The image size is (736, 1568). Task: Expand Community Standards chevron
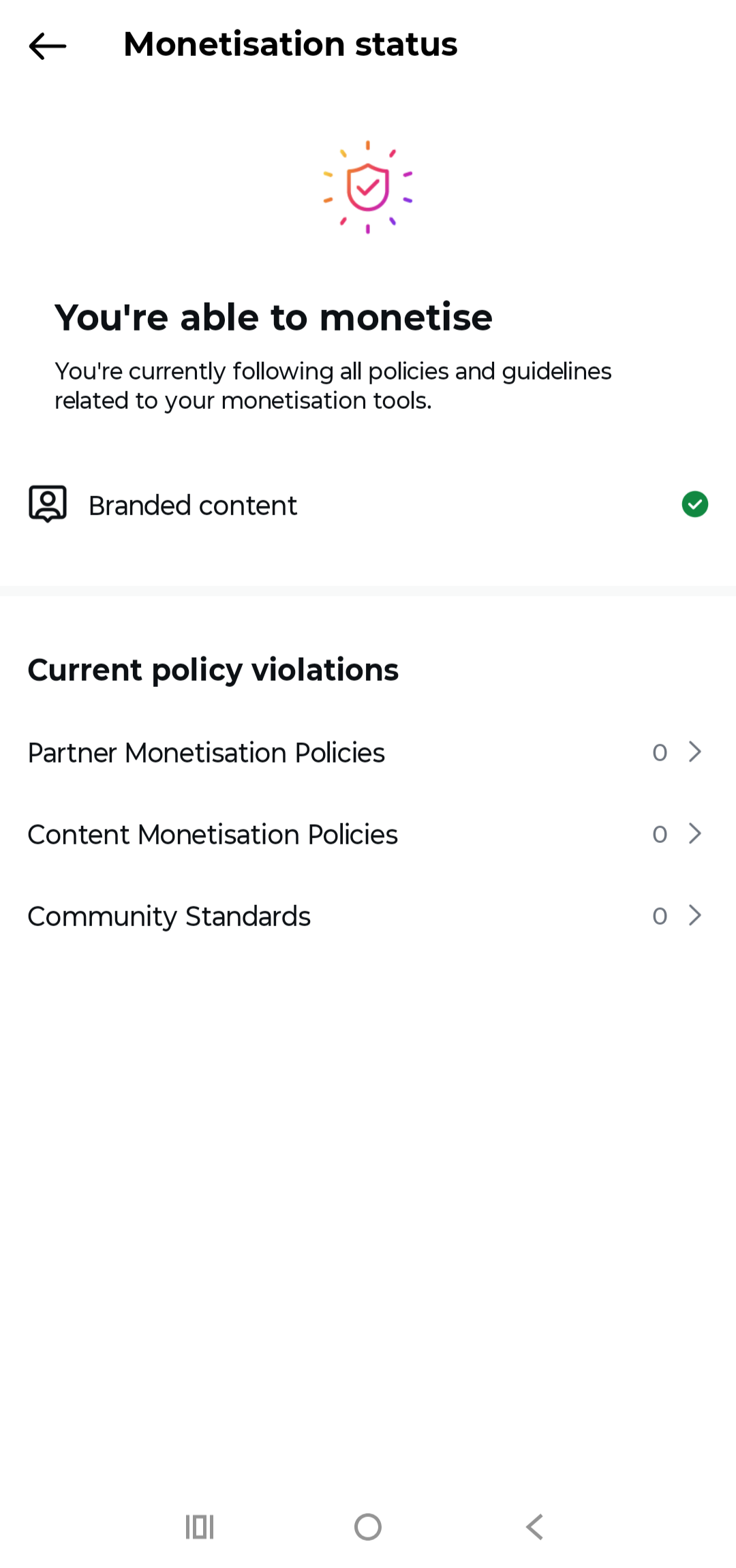click(694, 915)
